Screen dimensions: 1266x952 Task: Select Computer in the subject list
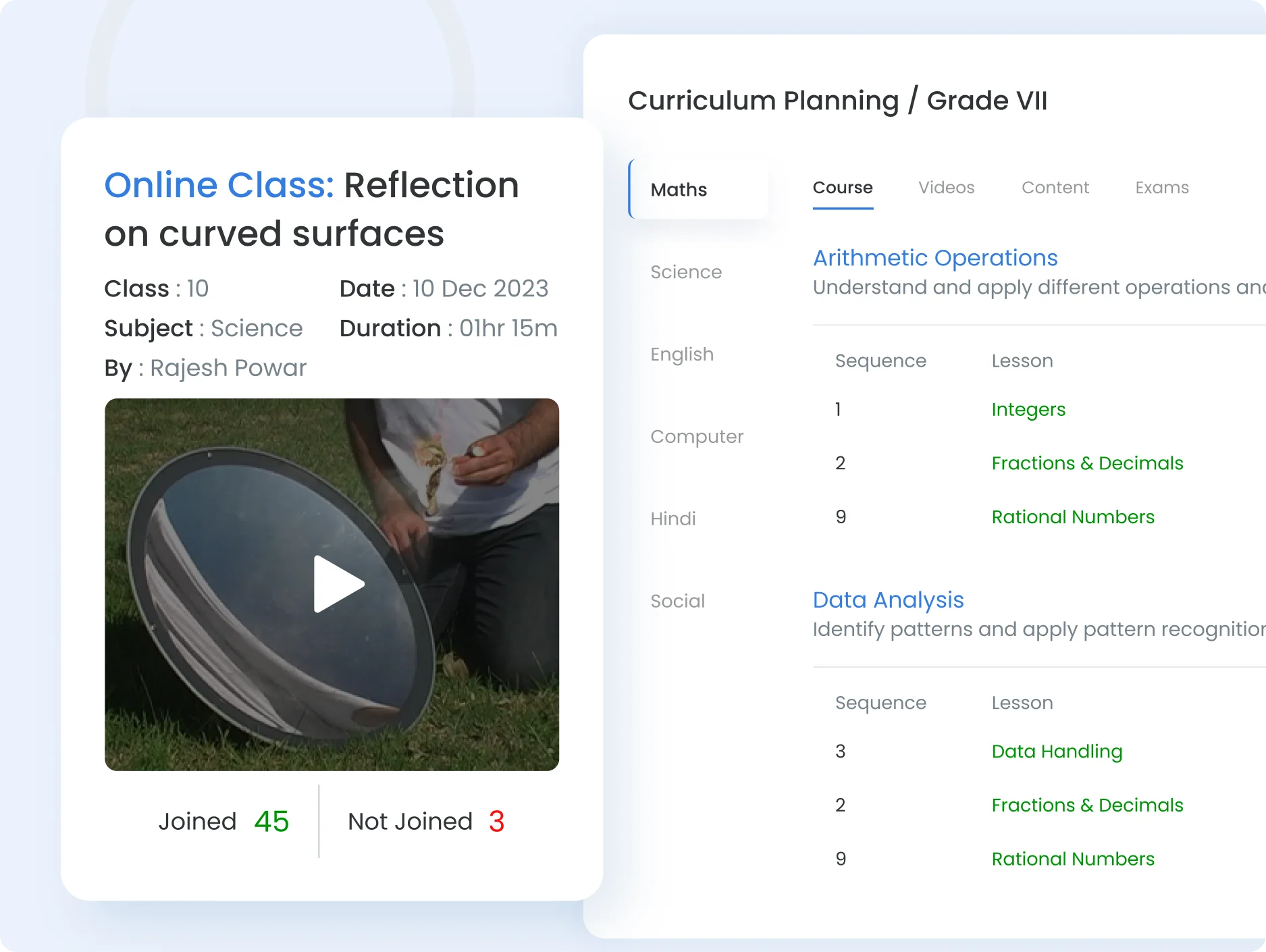pos(696,437)
